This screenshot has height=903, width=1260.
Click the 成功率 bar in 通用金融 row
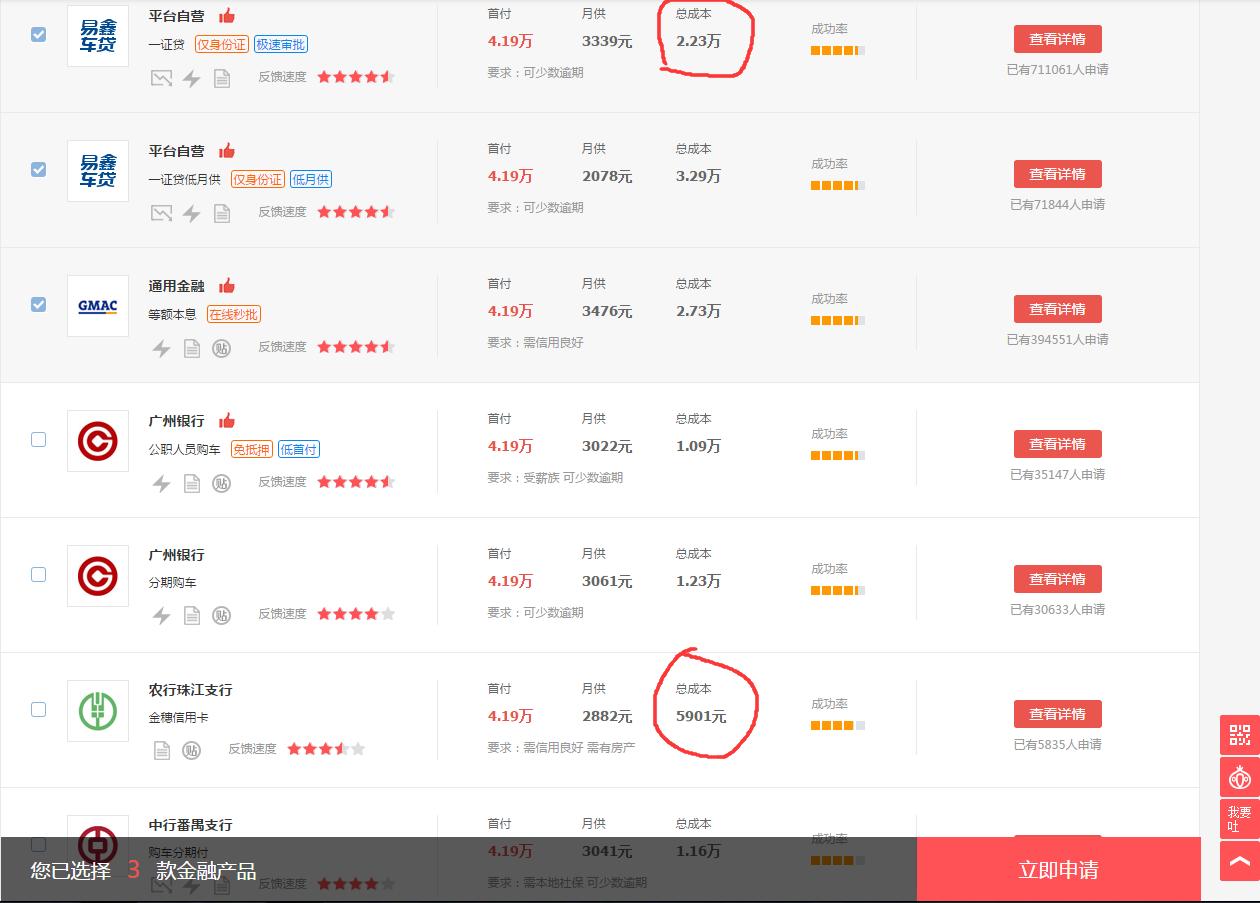click(x=838, y=320)
